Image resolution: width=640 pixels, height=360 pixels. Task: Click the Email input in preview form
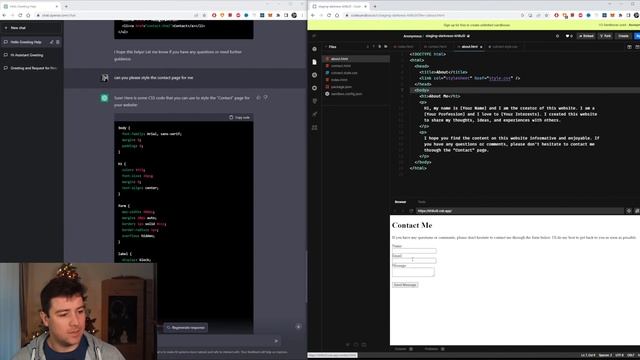[x=414, y=260]
